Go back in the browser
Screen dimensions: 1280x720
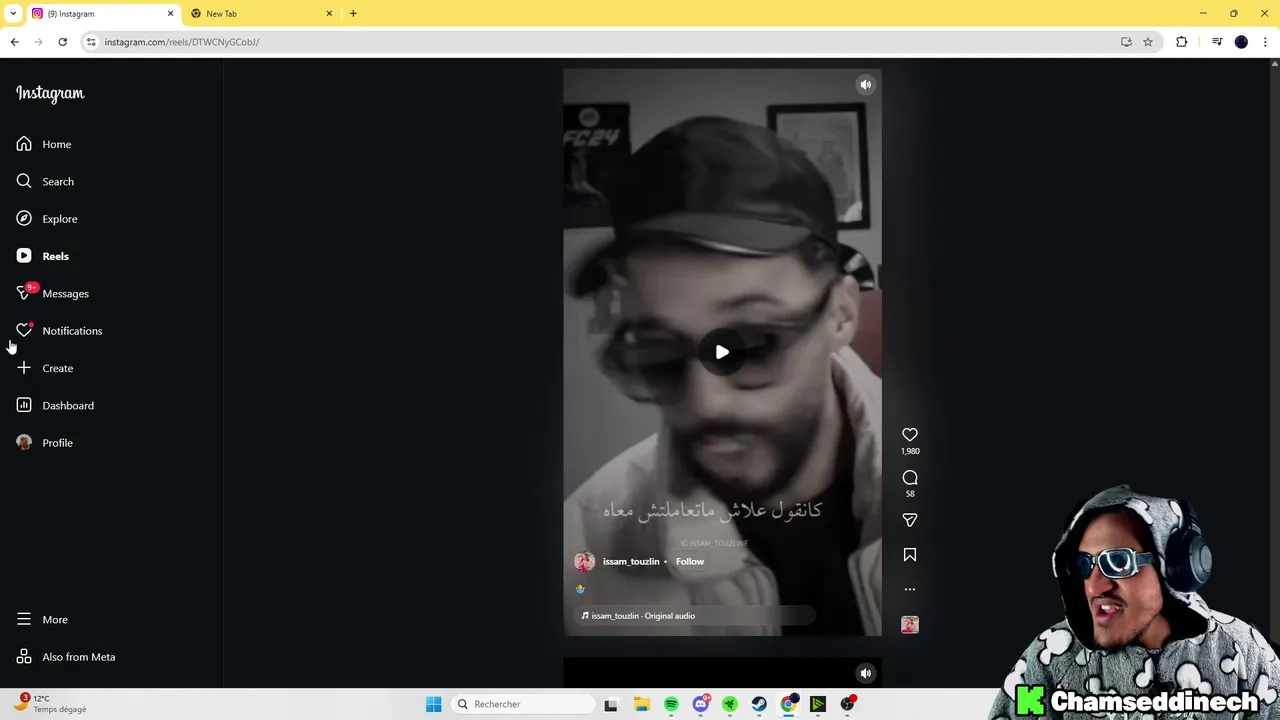(x=14, y=42)
